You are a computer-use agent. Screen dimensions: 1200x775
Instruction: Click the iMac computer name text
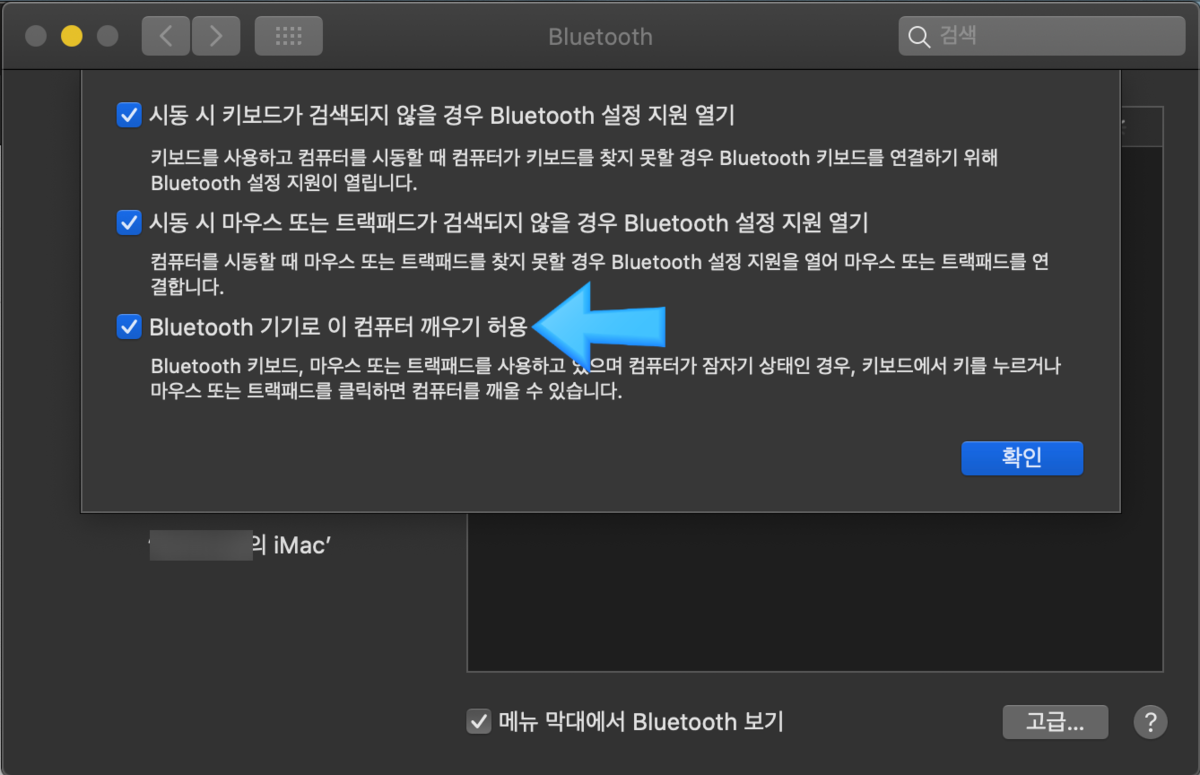pos(240,546)
